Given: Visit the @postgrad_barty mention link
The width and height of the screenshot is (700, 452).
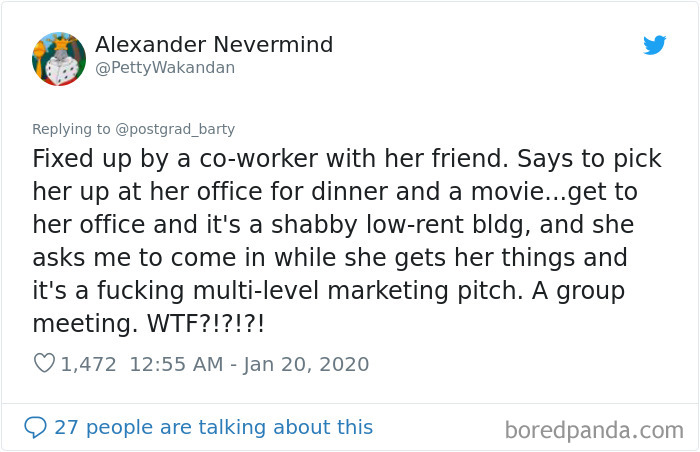Looking at the screenshot, I should point(175,129).
